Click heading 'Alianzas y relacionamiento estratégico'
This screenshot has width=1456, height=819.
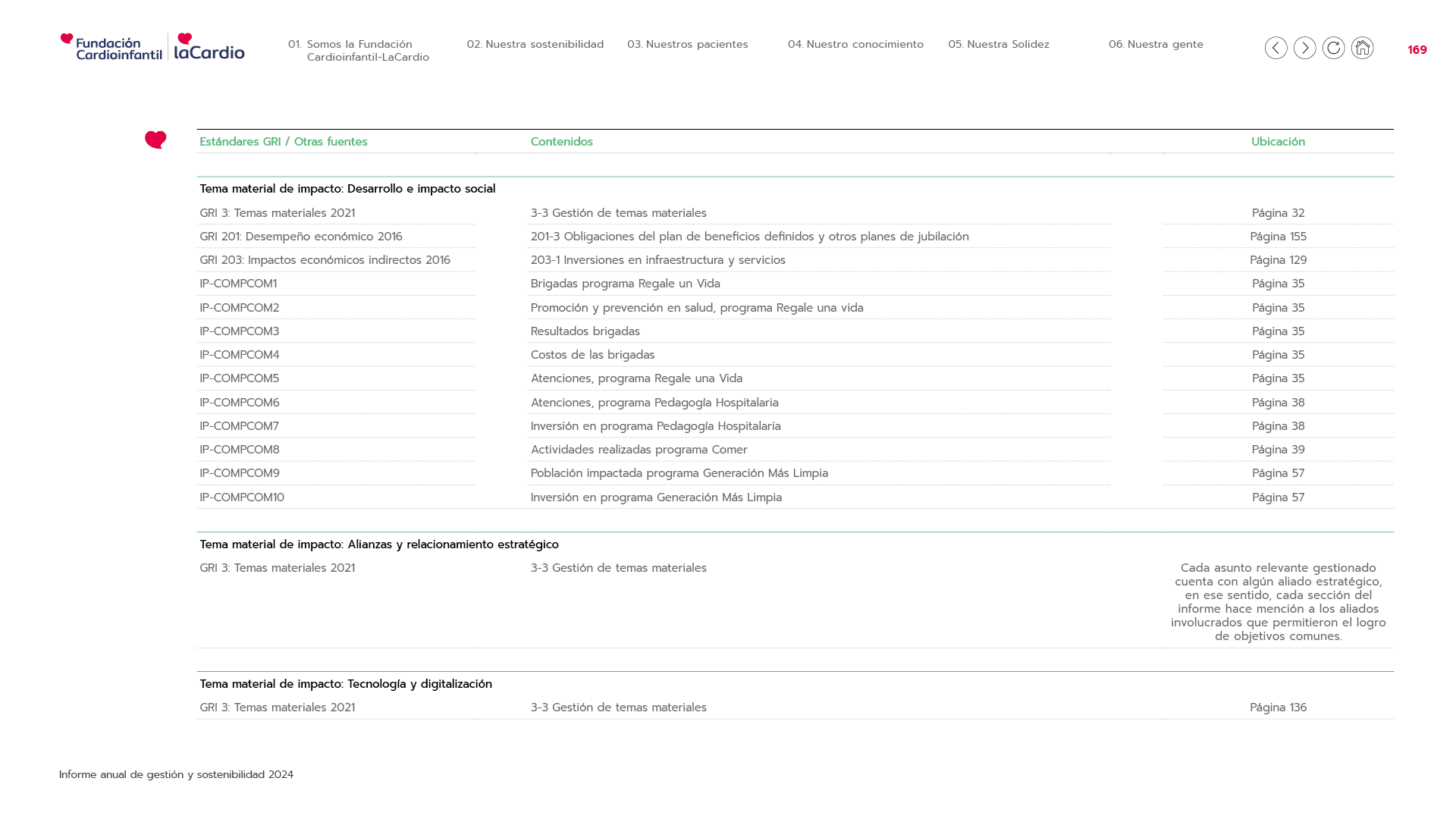[453, 544]
